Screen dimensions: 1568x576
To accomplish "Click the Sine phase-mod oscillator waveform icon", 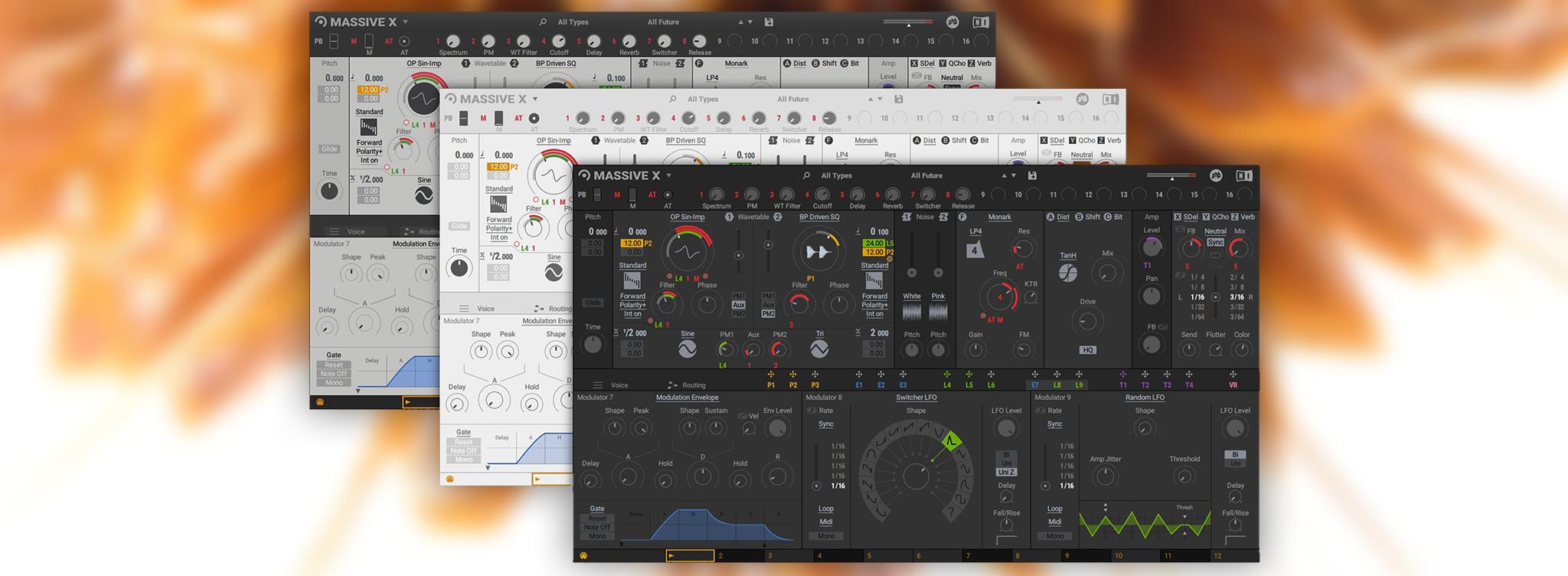I will coord(688,349).
